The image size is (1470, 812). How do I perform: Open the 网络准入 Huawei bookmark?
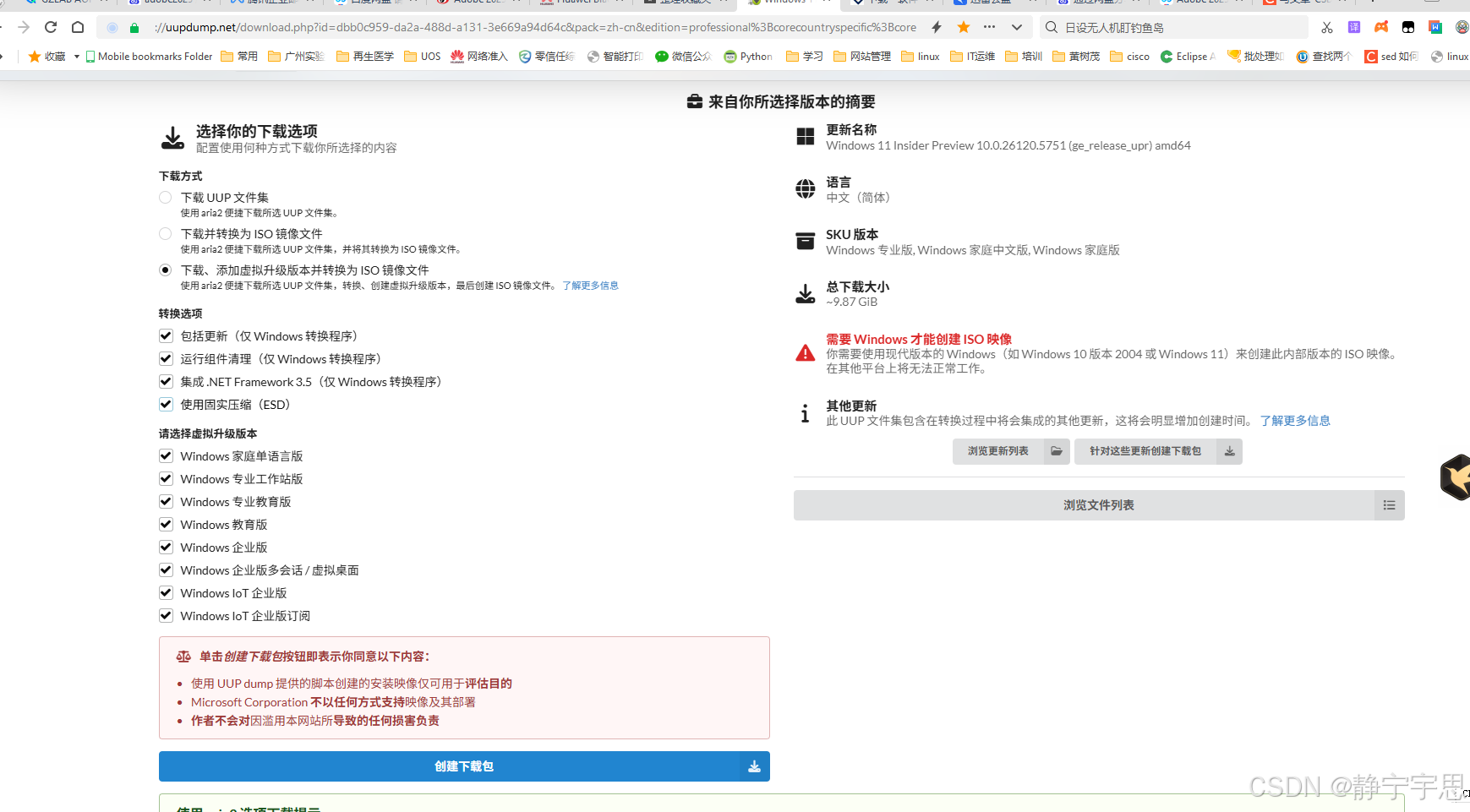tap(479, 57)
